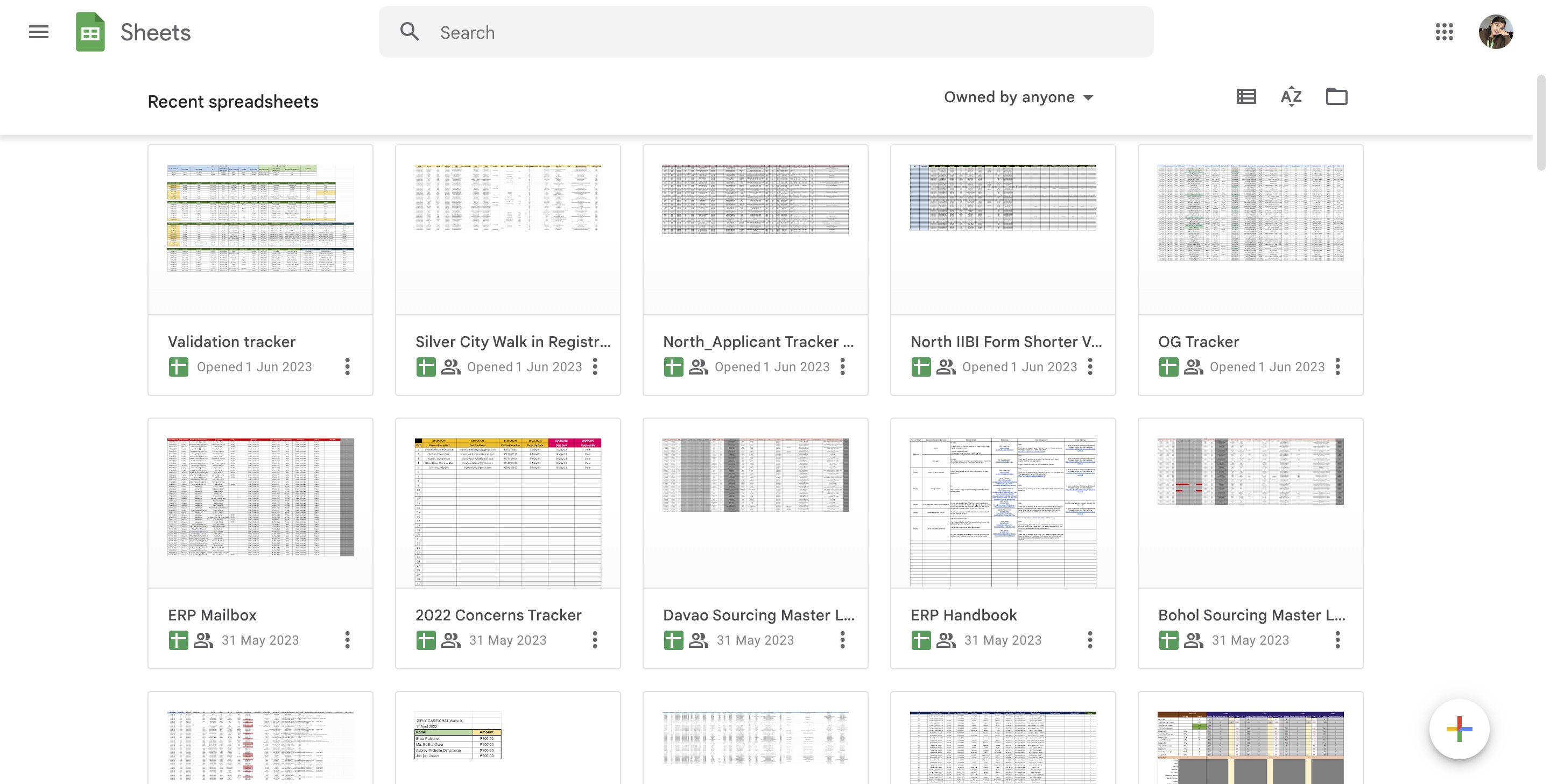This screenshot has width=1550, height=784.
Task: Open the AZ sort options
Action: (1291, 96)
